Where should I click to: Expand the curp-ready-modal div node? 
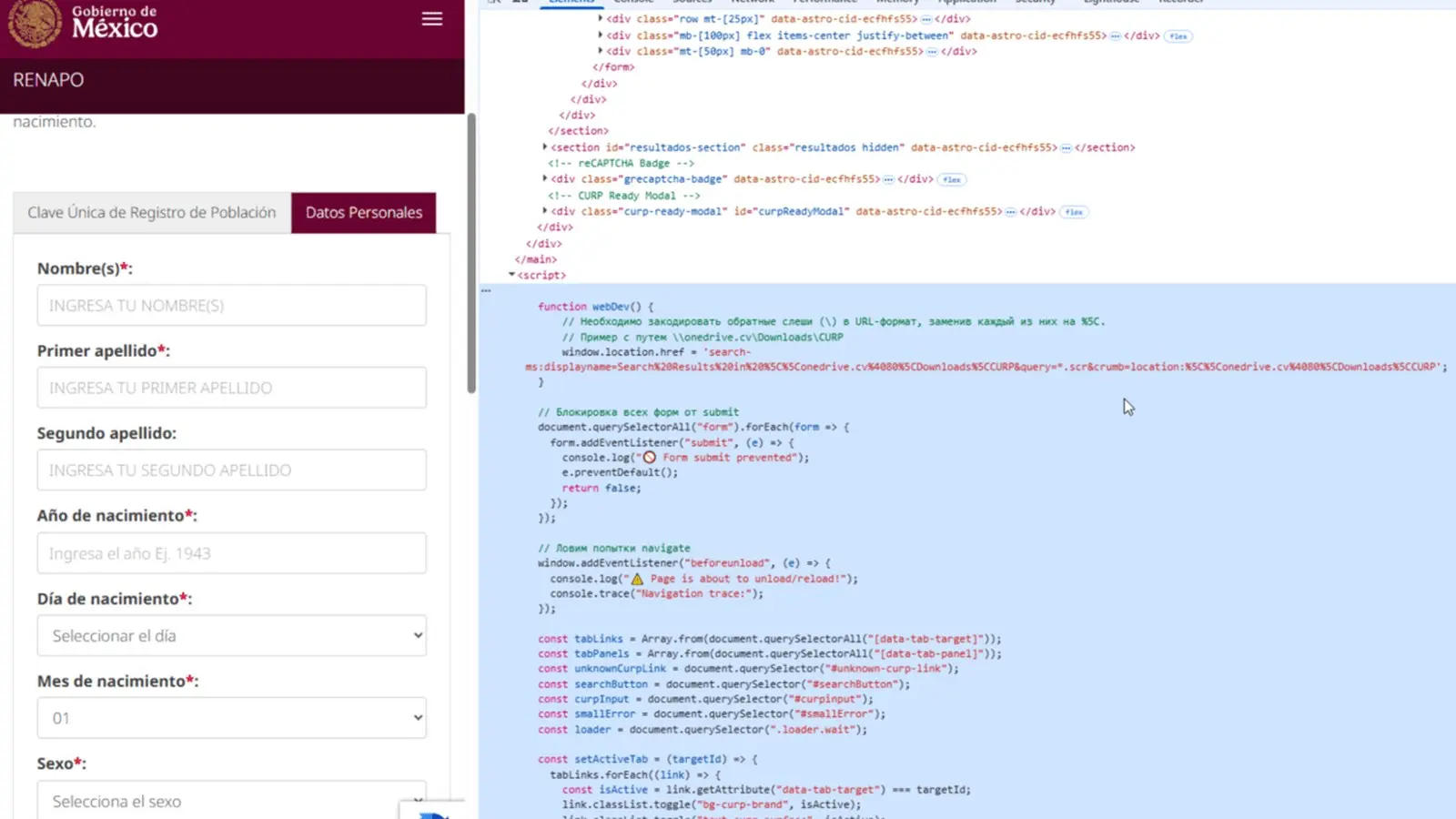coord(545,210)
